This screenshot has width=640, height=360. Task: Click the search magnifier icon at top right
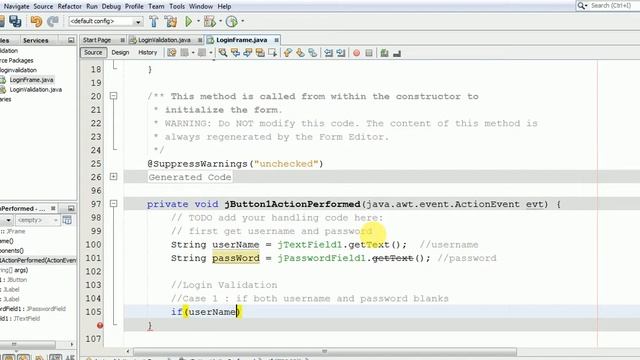(x=582, y=6)
